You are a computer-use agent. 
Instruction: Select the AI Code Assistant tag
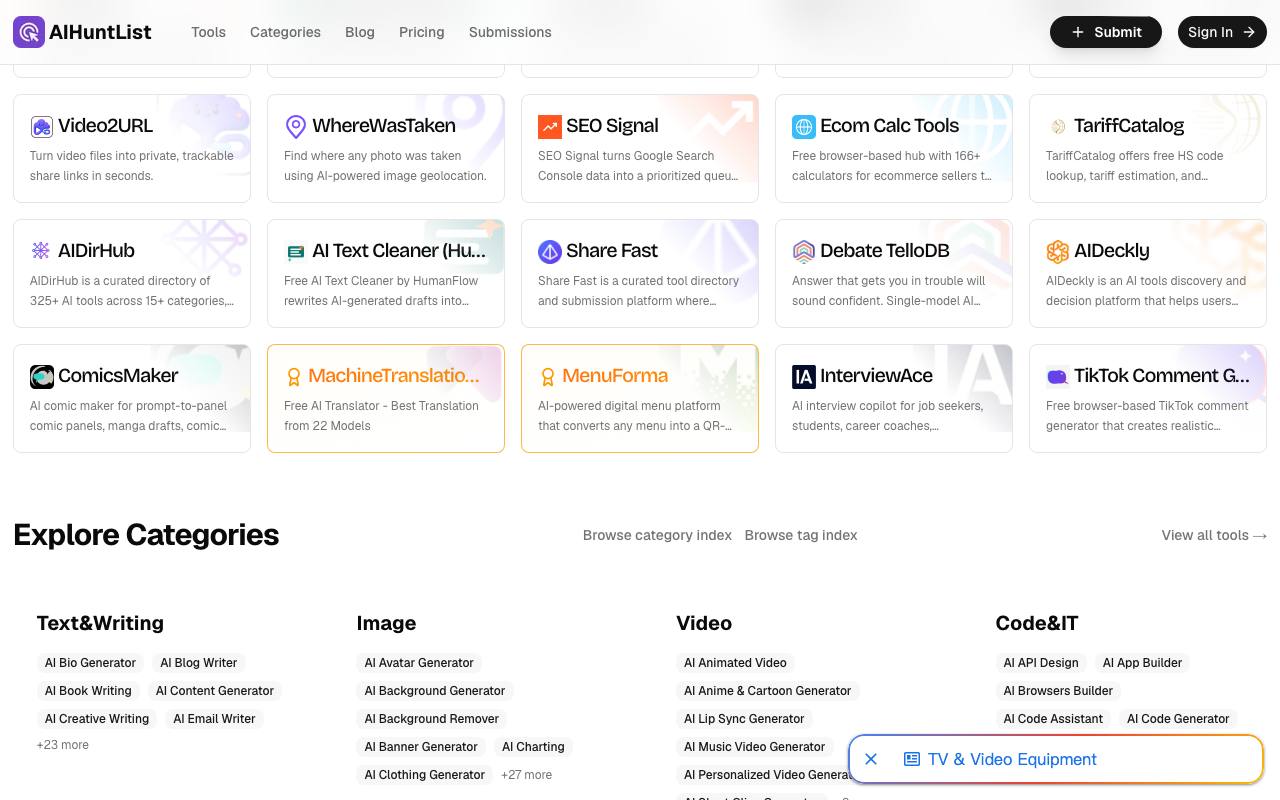tap(1053, 719)
